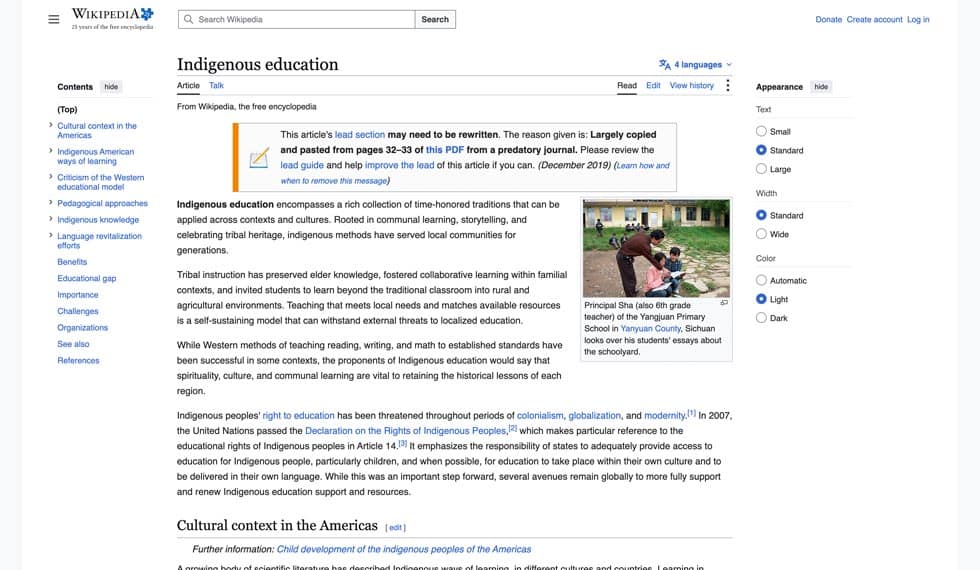Screen dimensions: 980x570
Task: Click citation reference [2]
Action: 512,428
